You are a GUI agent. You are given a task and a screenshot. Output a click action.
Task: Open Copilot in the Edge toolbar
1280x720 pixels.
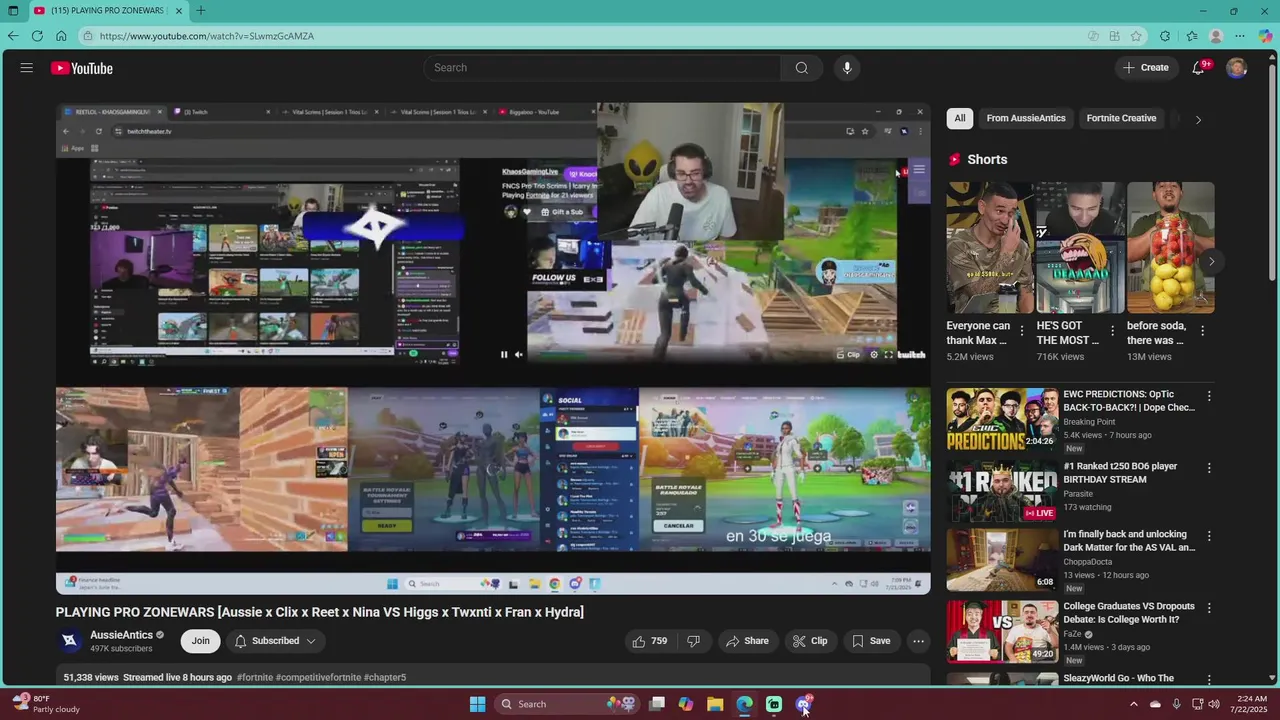[x=1265, y=36]
